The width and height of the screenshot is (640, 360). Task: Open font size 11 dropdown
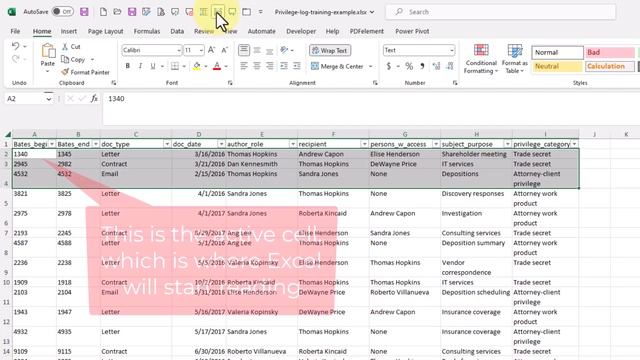[x=201, y=50]
